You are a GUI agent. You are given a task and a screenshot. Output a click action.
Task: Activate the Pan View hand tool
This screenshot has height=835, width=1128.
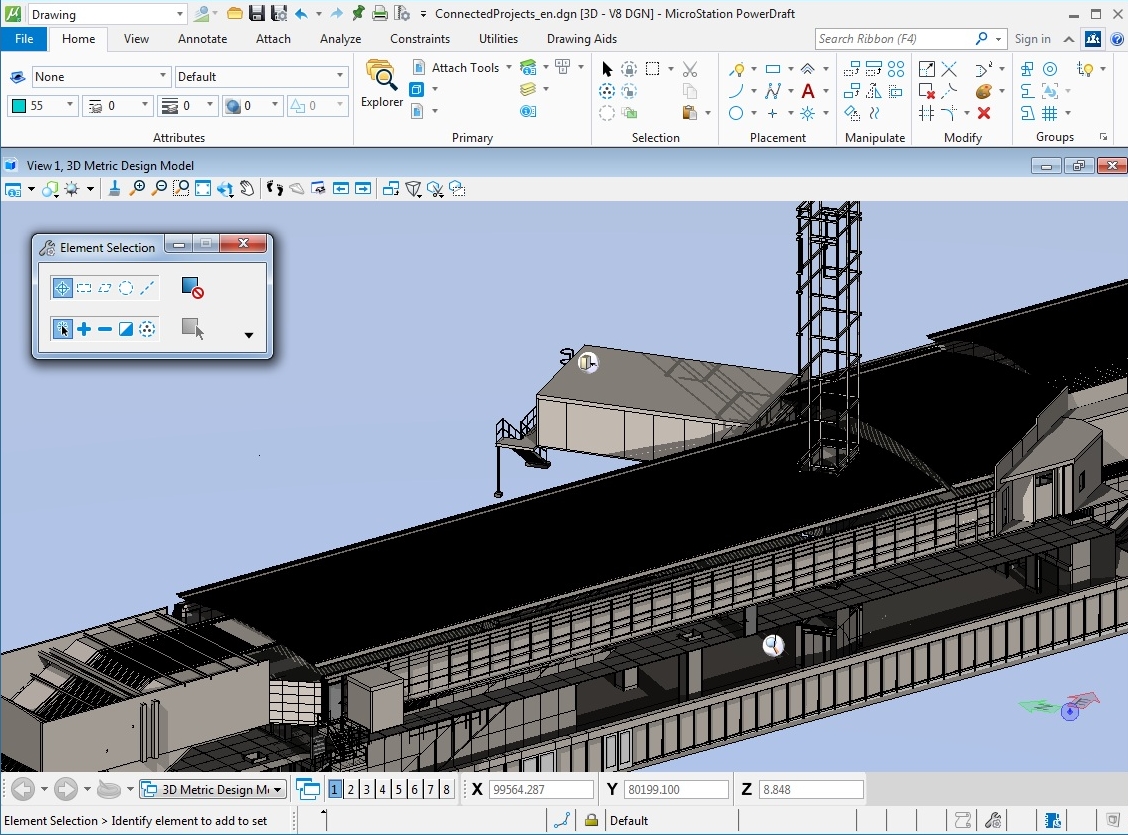coord(247,188)
